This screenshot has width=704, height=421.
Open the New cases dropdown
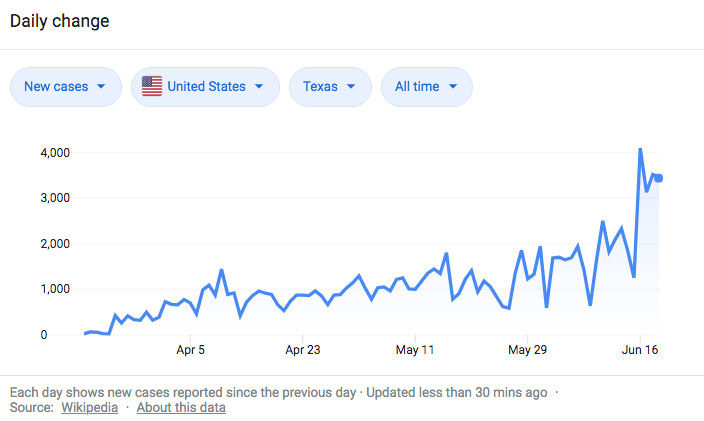[x=65, y=87]
